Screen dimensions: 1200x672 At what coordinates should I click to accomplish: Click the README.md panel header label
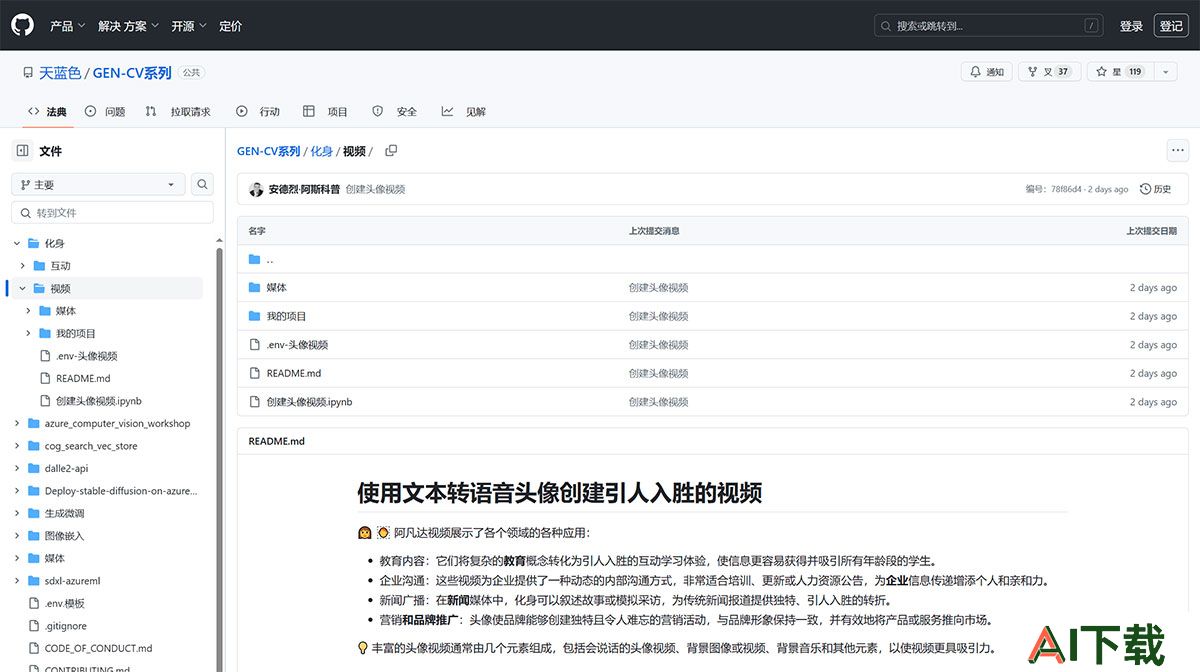point(276,441)
